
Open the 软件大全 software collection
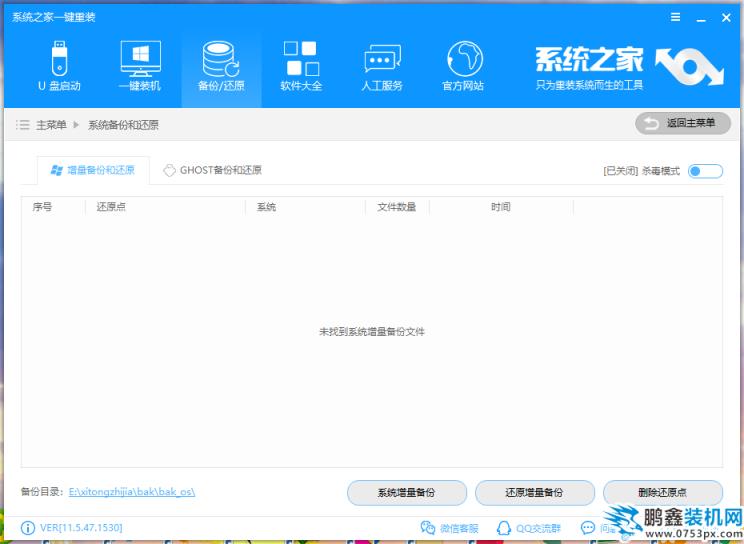(x=301, y=66)
